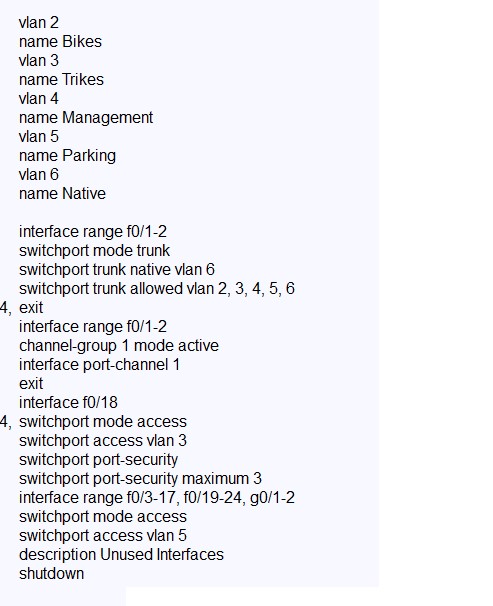Select the 'name Trikes' line

[61, 80]
